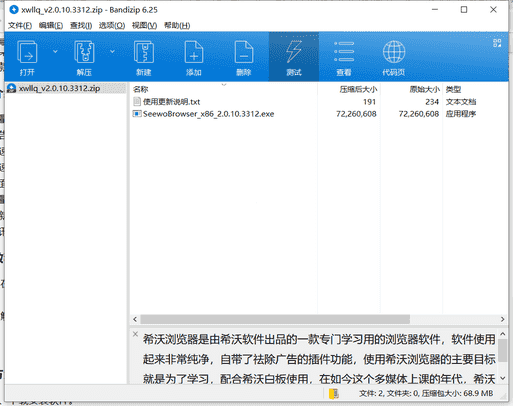The width and height of the screenshot is (513, 406).
Task: Click the type cell 文本文档
Action: [461, 102]
